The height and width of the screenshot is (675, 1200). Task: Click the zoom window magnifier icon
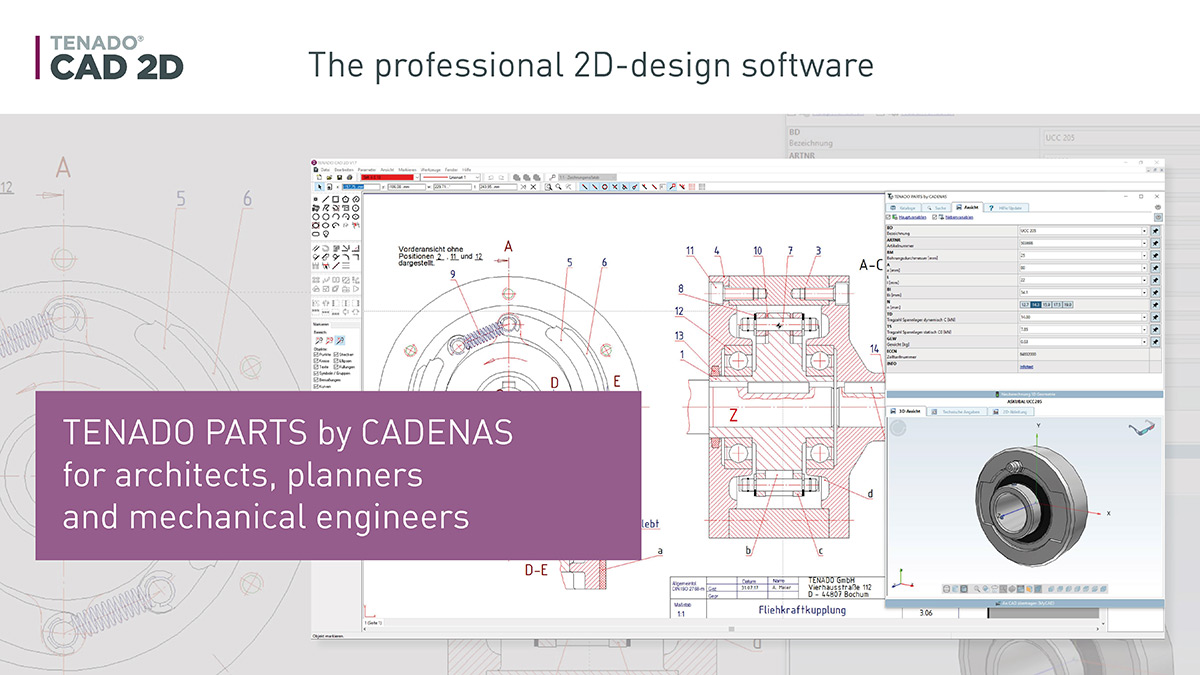pos(548,187)
